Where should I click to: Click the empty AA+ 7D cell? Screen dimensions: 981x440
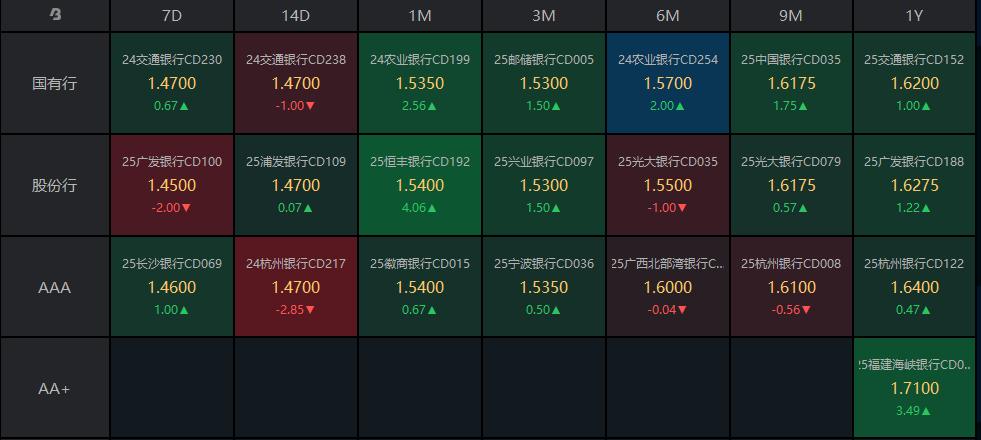[x=172, y=388]
